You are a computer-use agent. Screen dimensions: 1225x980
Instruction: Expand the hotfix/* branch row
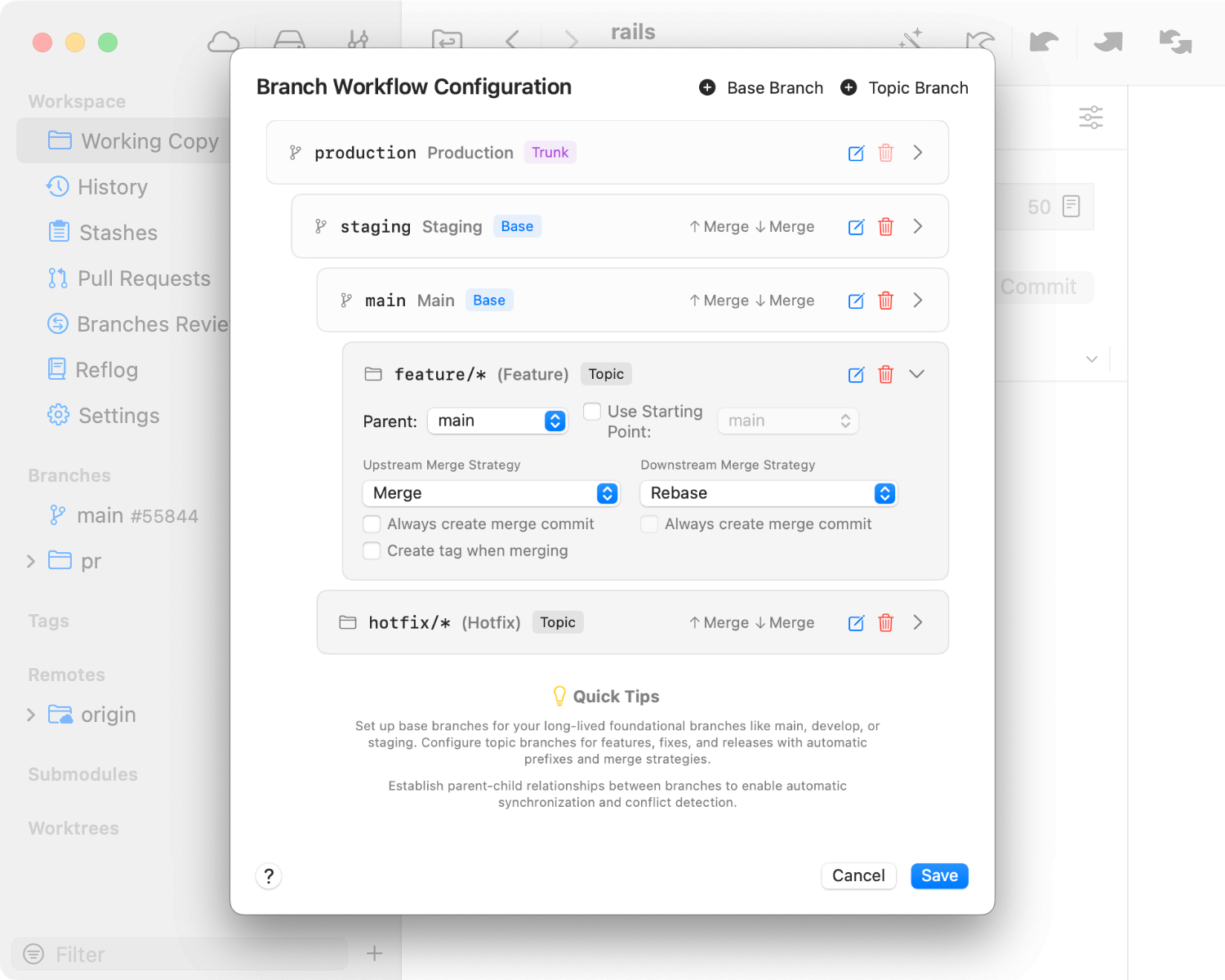[x=917, y=622]
